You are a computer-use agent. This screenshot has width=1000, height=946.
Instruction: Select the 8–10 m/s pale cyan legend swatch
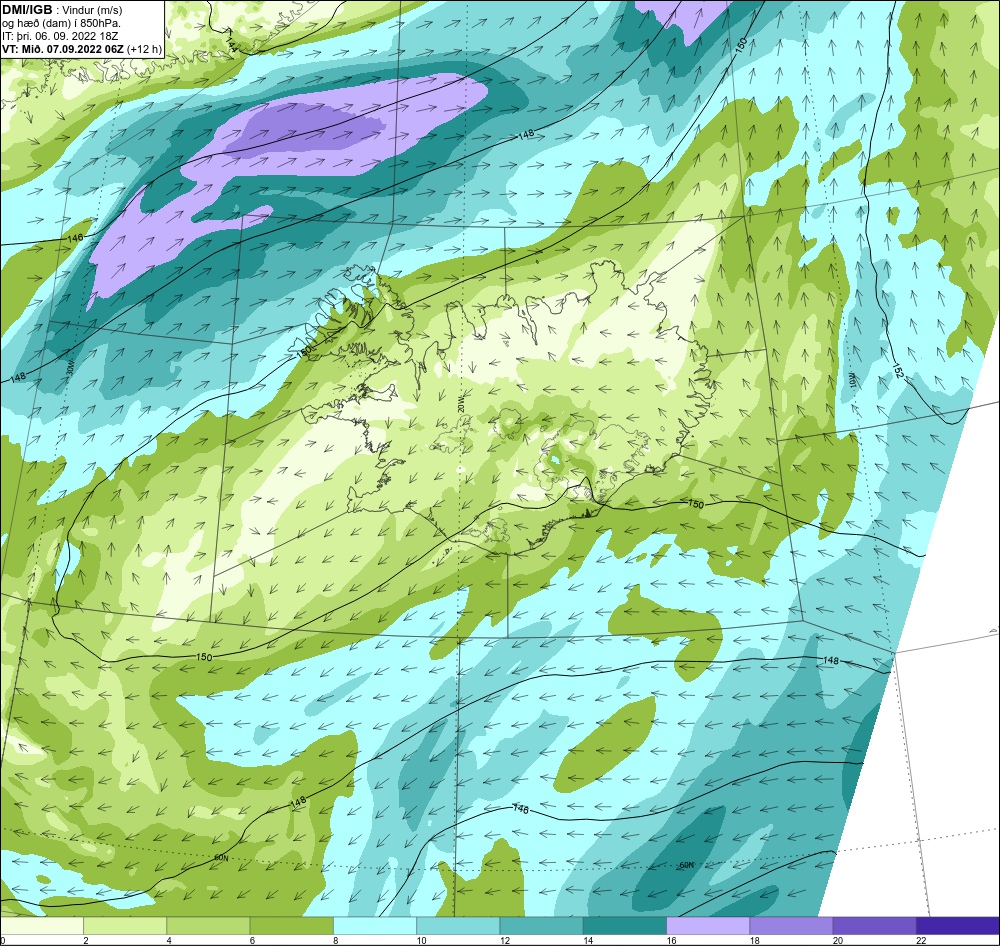tap(375, 926)
